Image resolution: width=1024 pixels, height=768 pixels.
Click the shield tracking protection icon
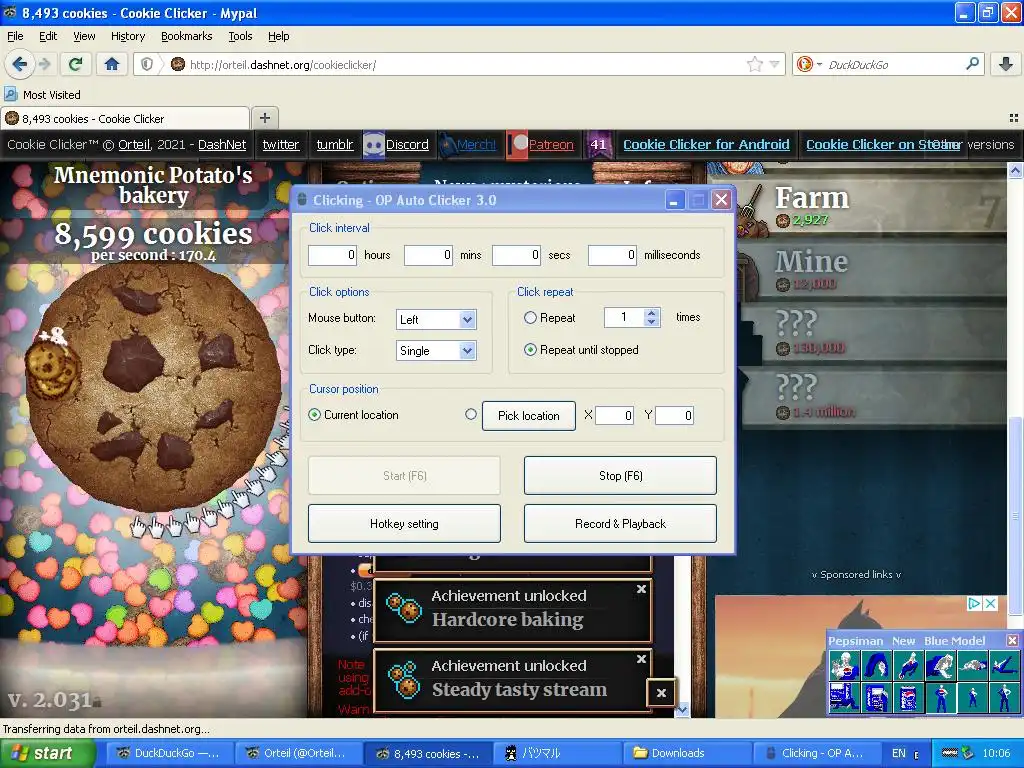pos(147,64)
